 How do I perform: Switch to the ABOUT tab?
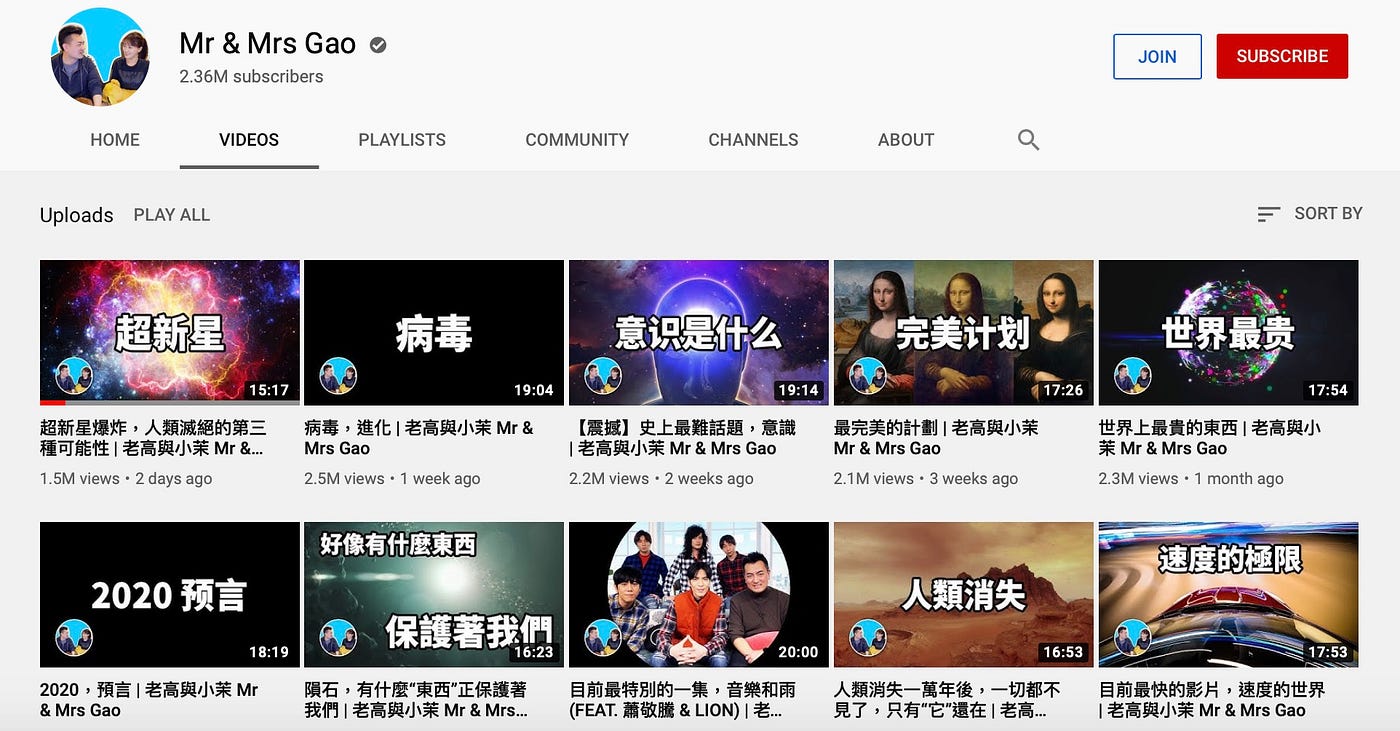[x=906, y=140]
